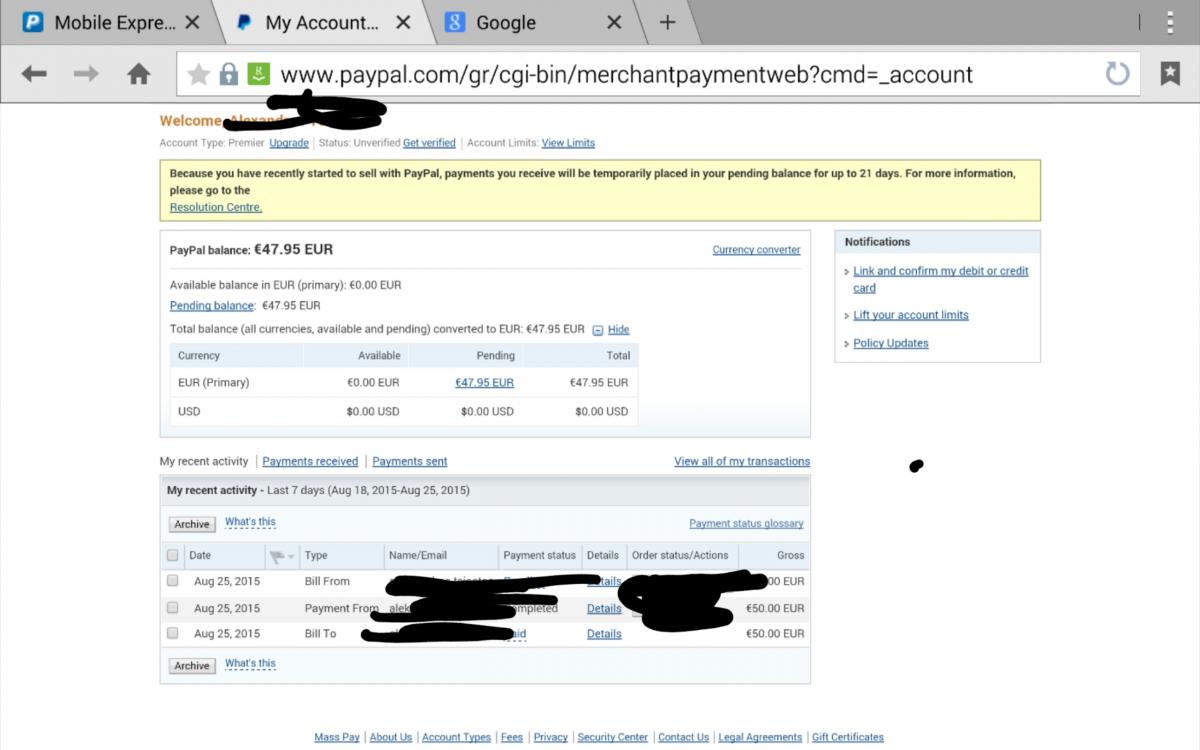The height and width of the screenshot is (750, 1200).
Task: Open Lift your account limits notification
Action: 911,315
